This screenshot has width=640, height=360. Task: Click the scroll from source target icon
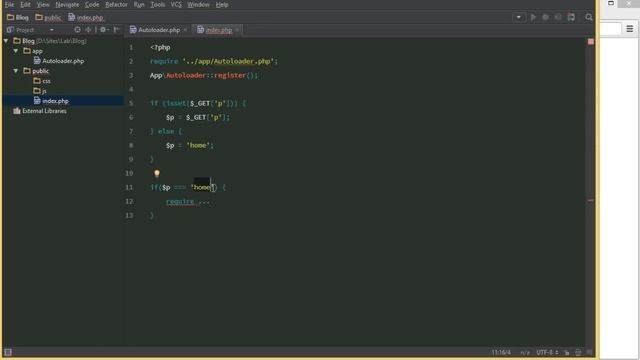point(77,29)
